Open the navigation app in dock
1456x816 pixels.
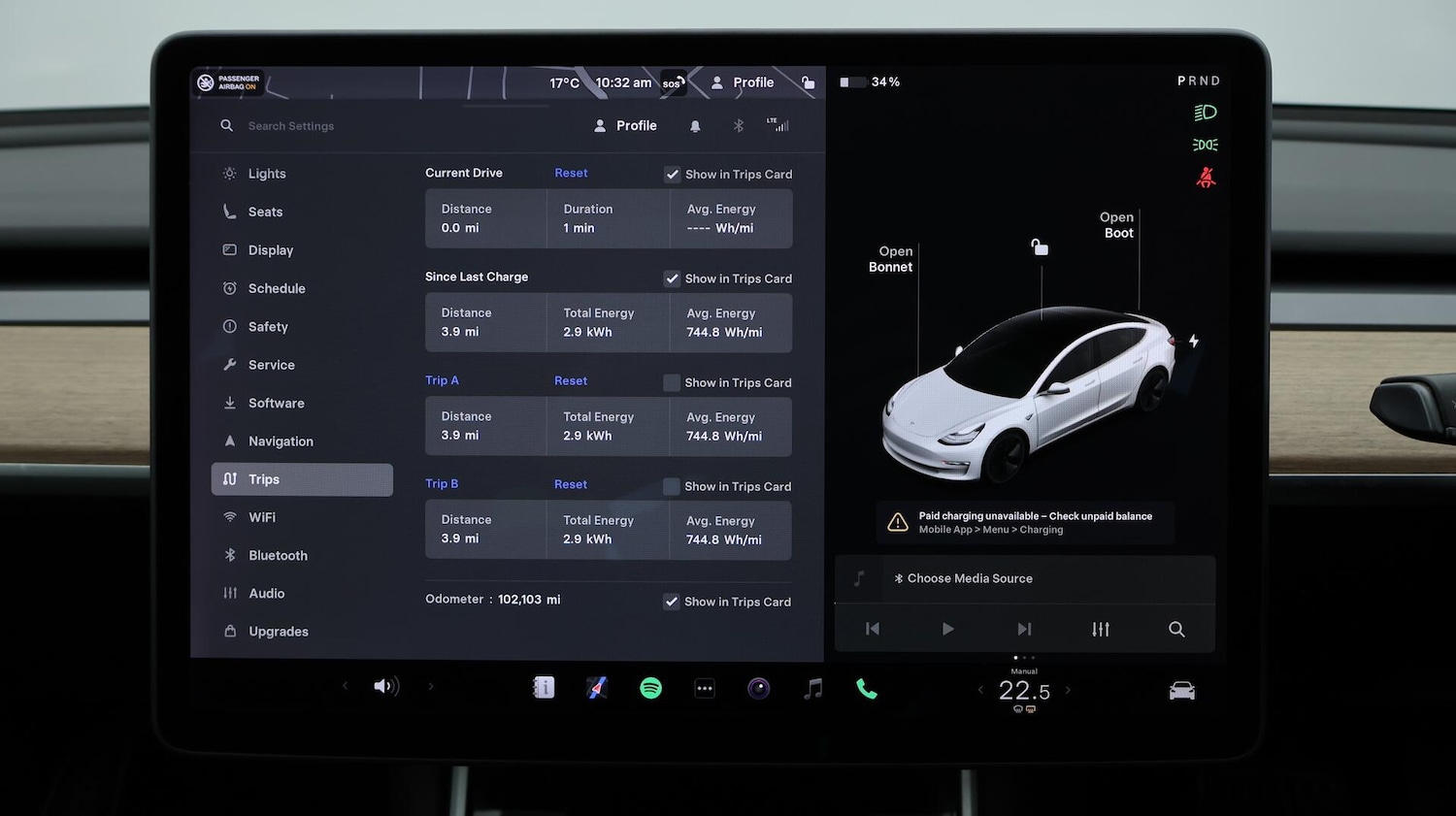tap(597, 688)
